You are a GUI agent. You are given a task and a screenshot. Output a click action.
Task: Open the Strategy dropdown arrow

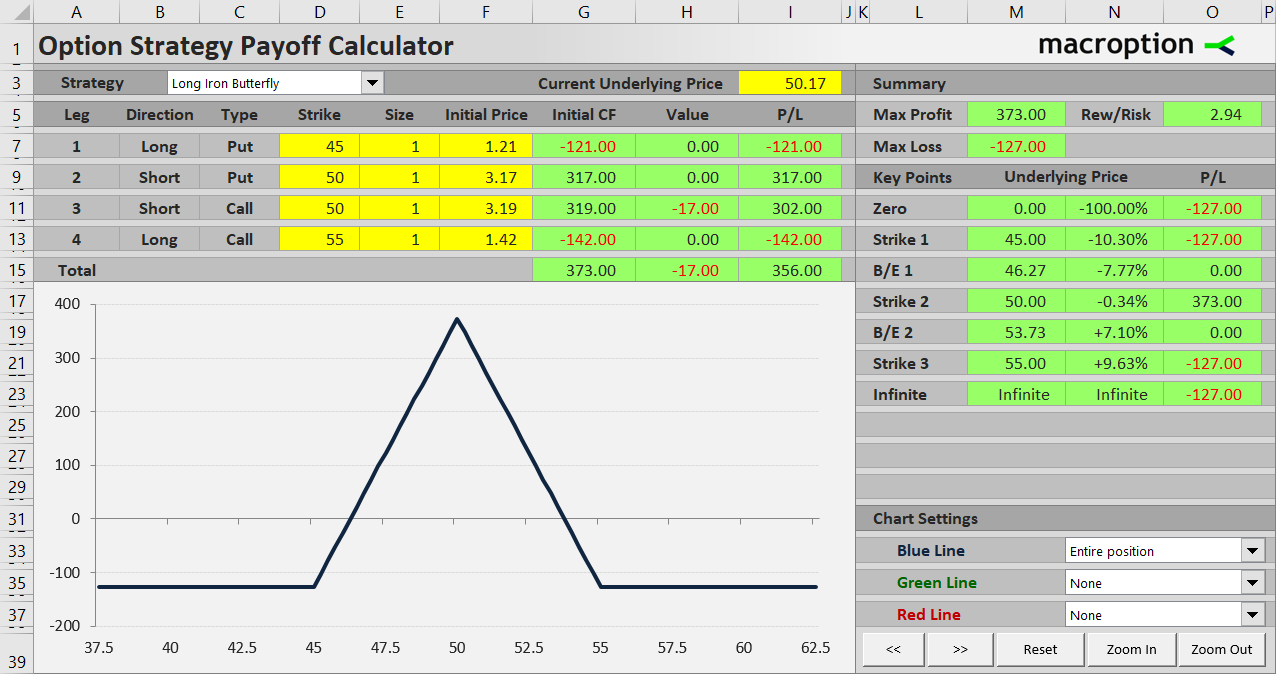coord(372,83)
